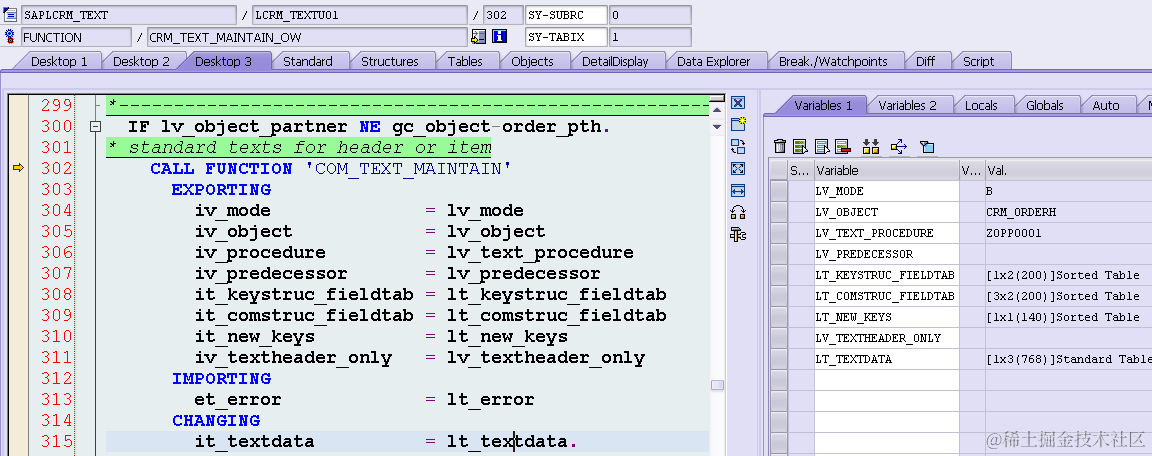Open the Break./Watchpoints tab

833,62
